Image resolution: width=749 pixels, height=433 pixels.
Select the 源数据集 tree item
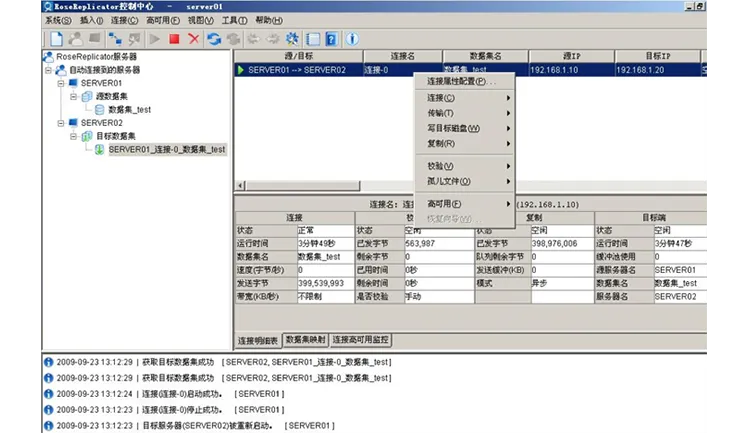tap(112, 97)
